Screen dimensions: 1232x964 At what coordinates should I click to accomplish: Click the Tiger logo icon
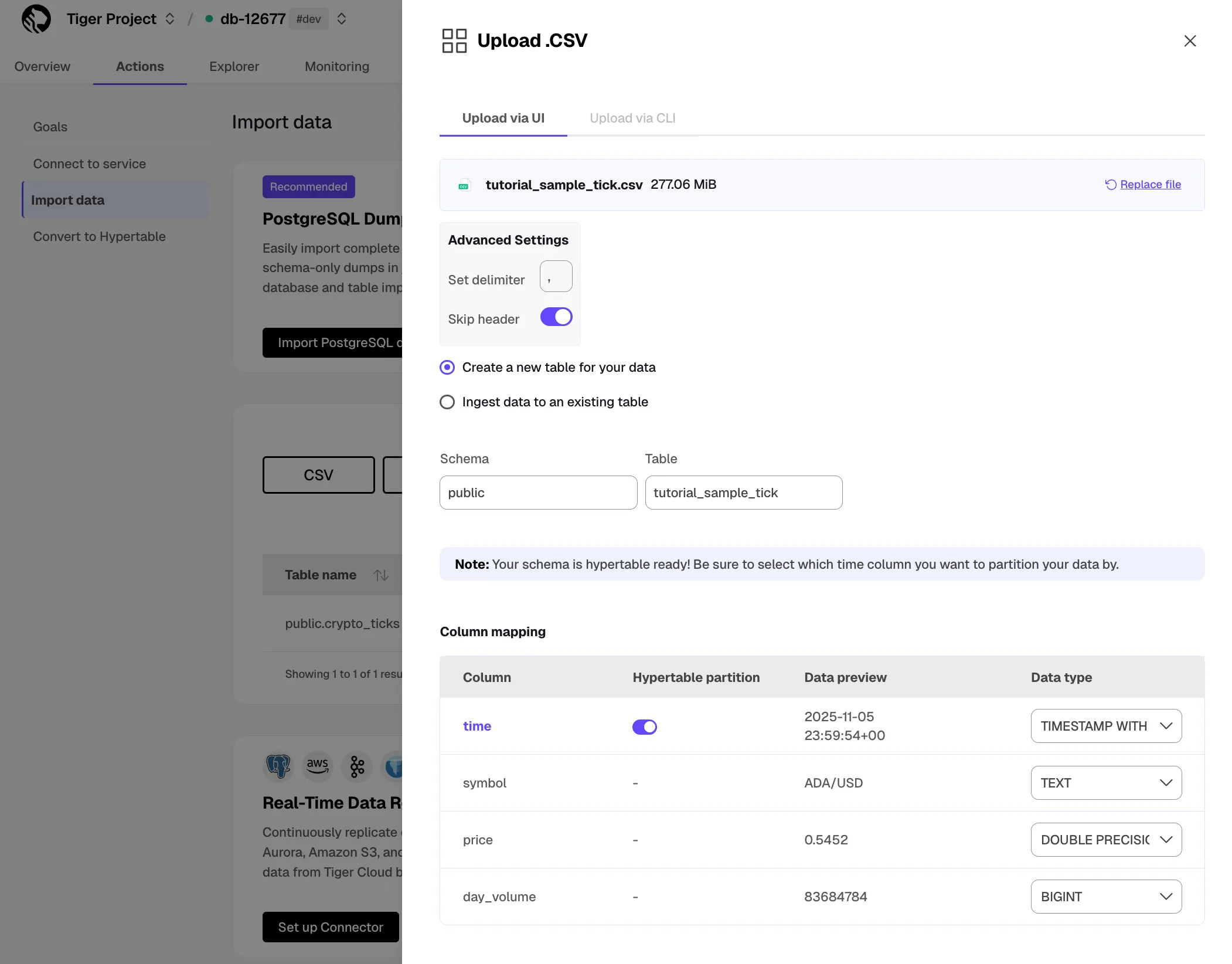pos(36,19)
